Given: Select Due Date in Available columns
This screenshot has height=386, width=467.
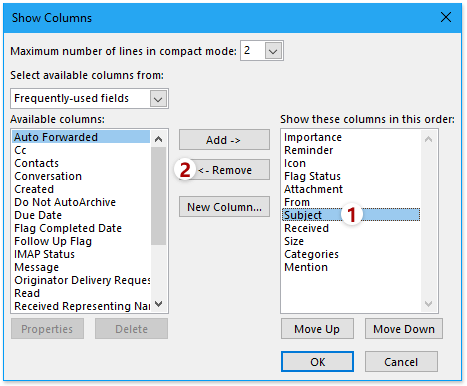Looking at the screenshot, I should [x=81, y=215].
